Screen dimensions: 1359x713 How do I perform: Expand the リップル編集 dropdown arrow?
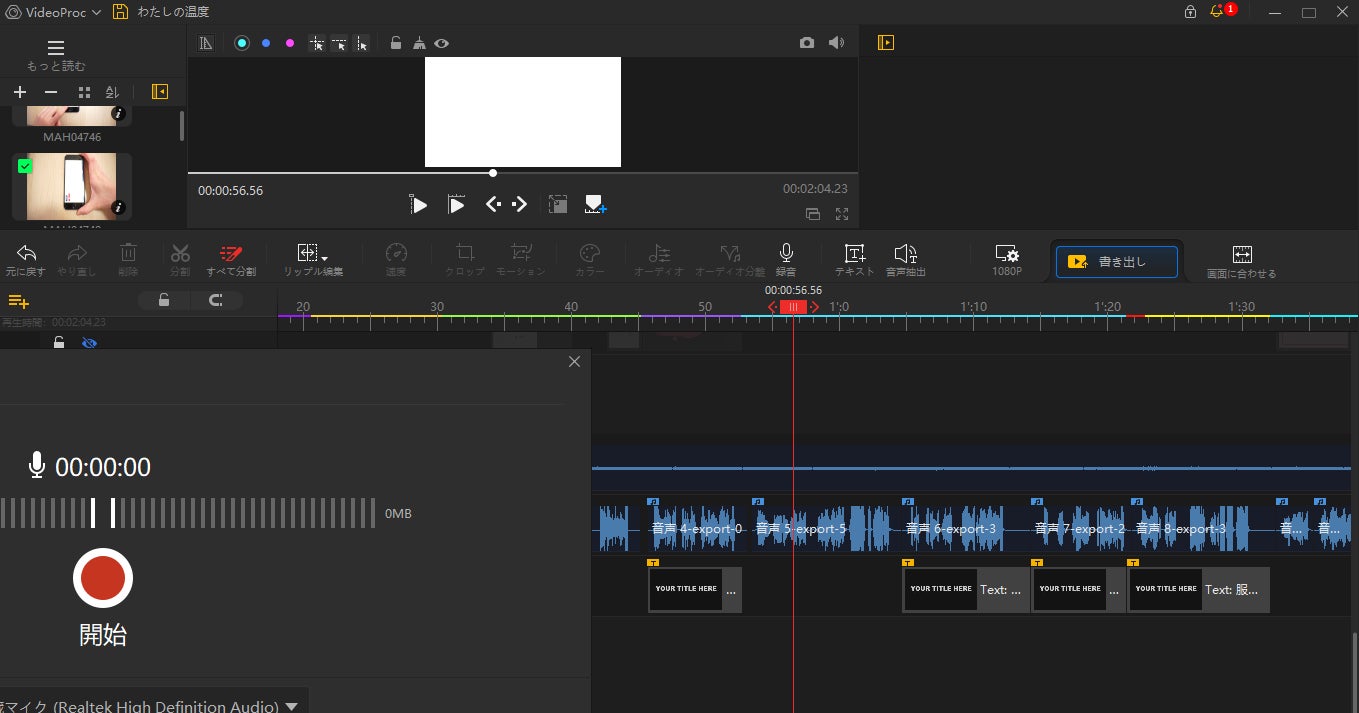pos(325,259)
